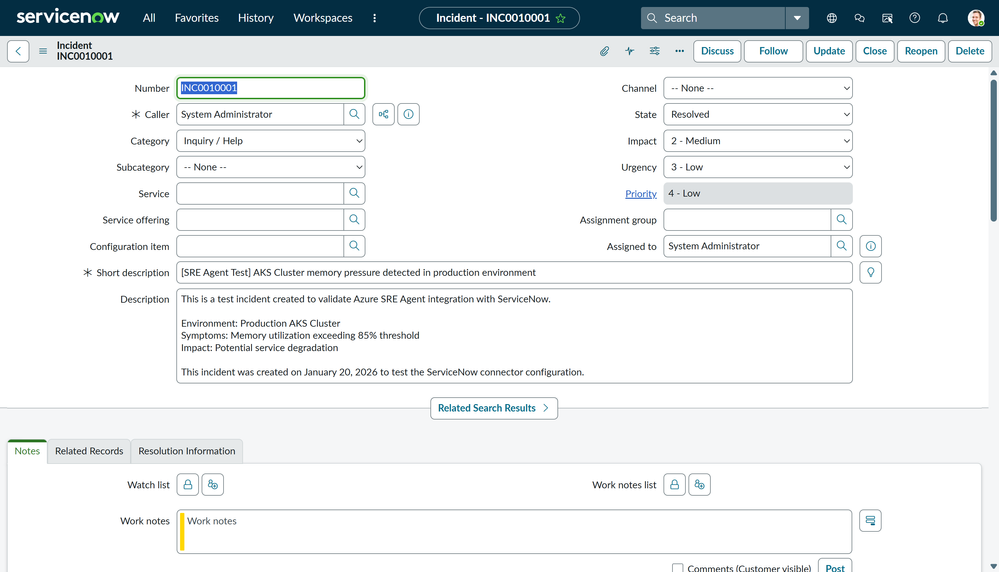
Task: Click the Reopen button
Action: tap(921, 51)
